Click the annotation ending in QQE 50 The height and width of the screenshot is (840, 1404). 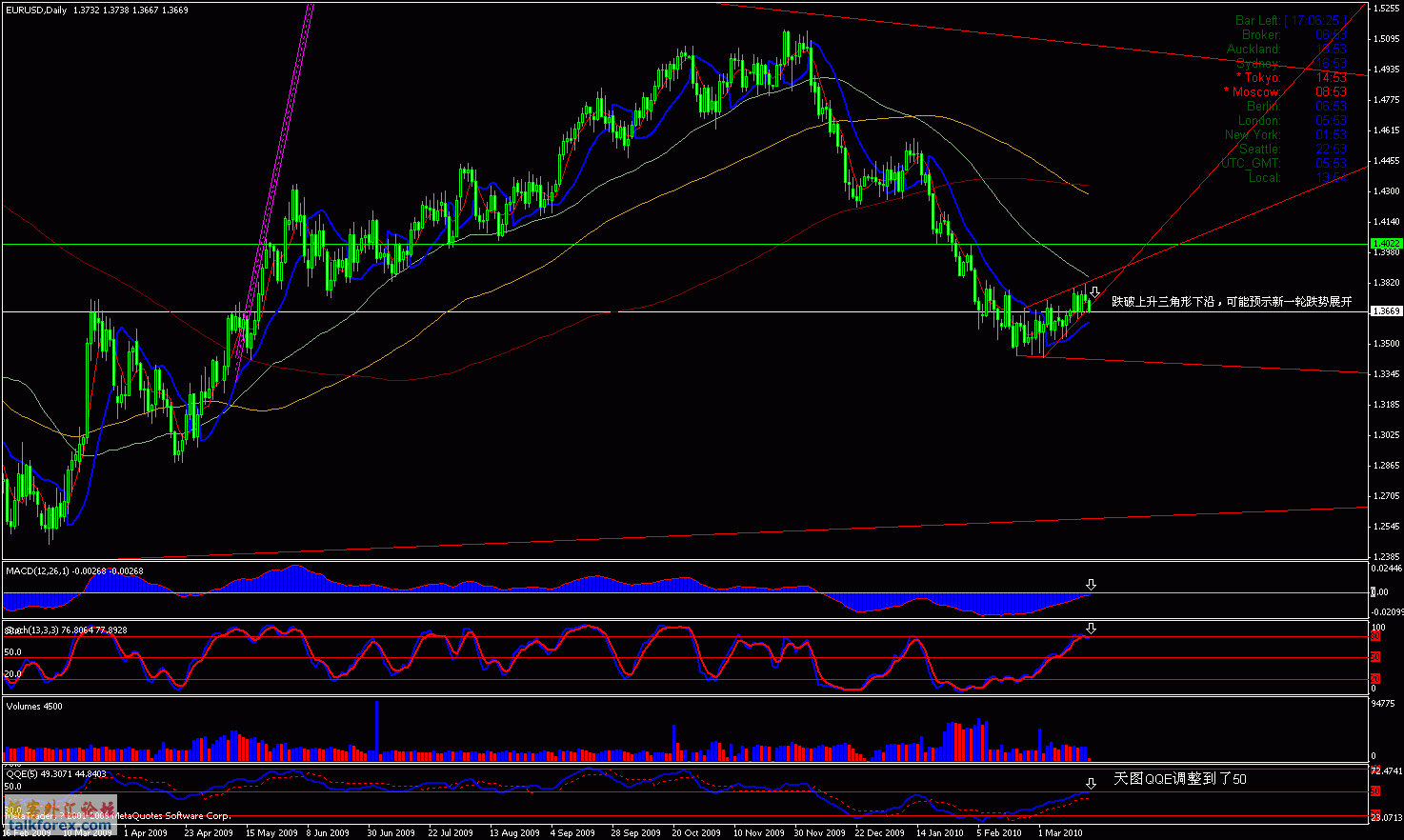click(x=1180, y=779)
